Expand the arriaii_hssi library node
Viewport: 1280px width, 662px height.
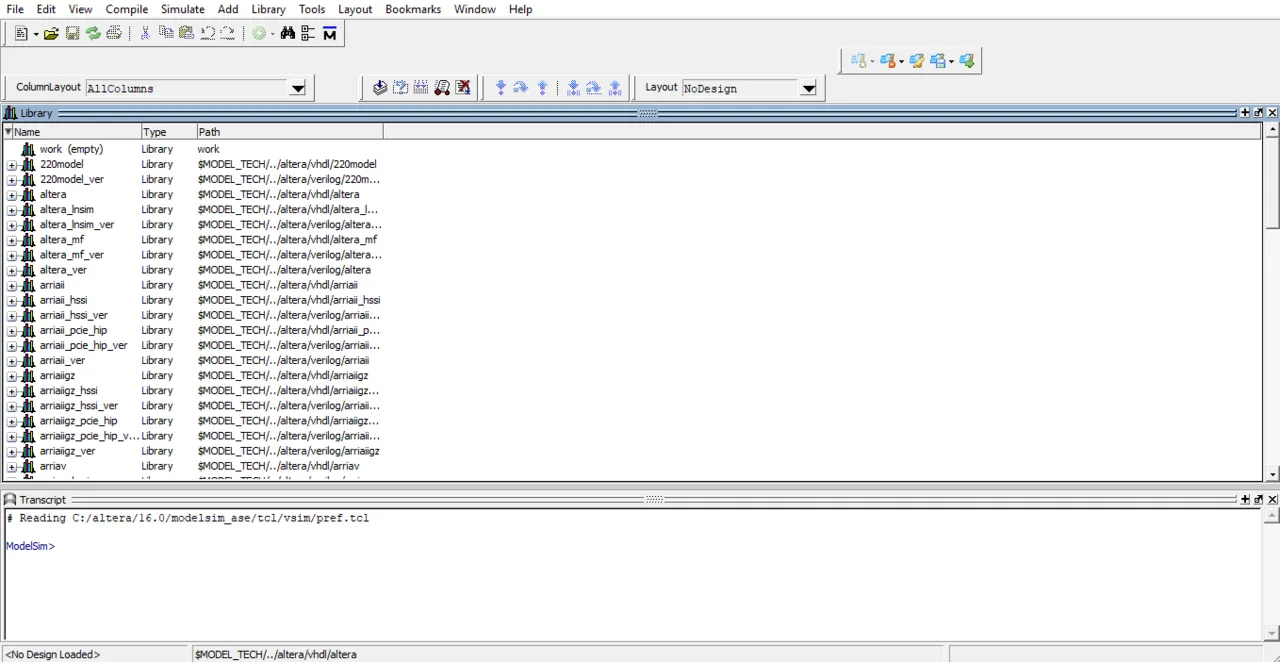coord(12,301)
